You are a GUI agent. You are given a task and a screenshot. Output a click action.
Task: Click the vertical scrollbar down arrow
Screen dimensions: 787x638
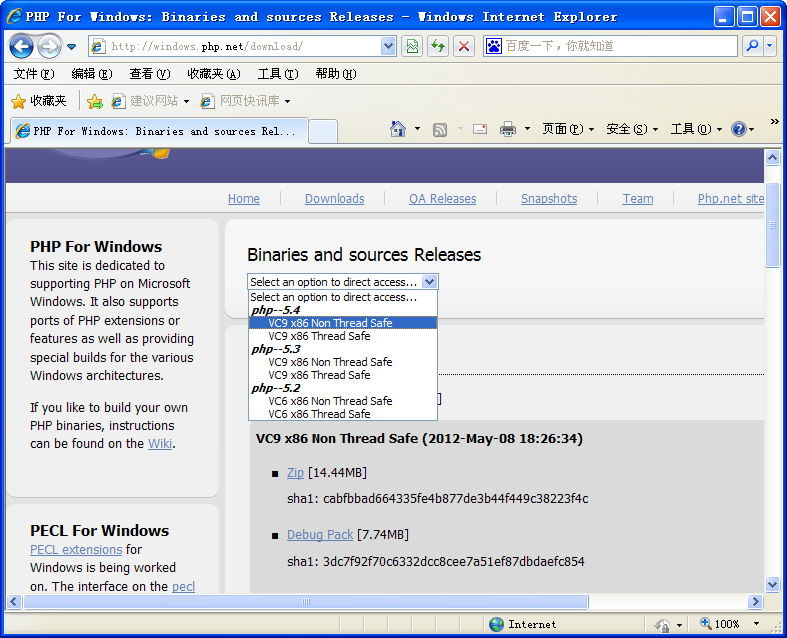point(772,584)
